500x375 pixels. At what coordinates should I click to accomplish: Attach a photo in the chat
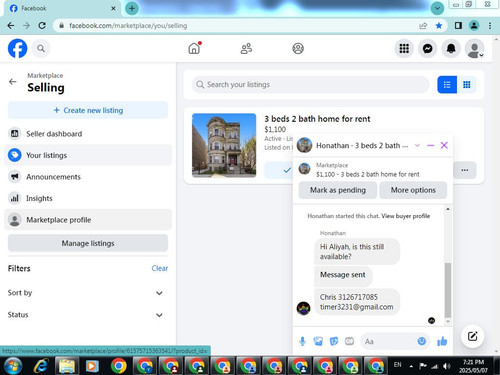[318, 341]
